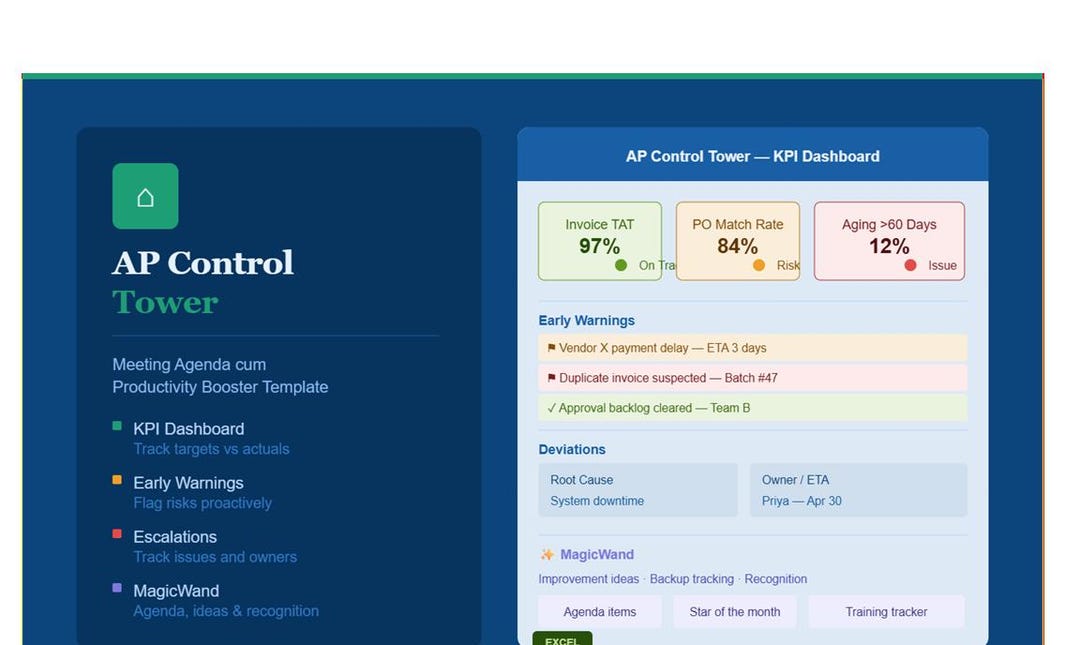Click the large 'AP Control' title text
This screenshot has width=1080, height=645.
coord(203,263)
